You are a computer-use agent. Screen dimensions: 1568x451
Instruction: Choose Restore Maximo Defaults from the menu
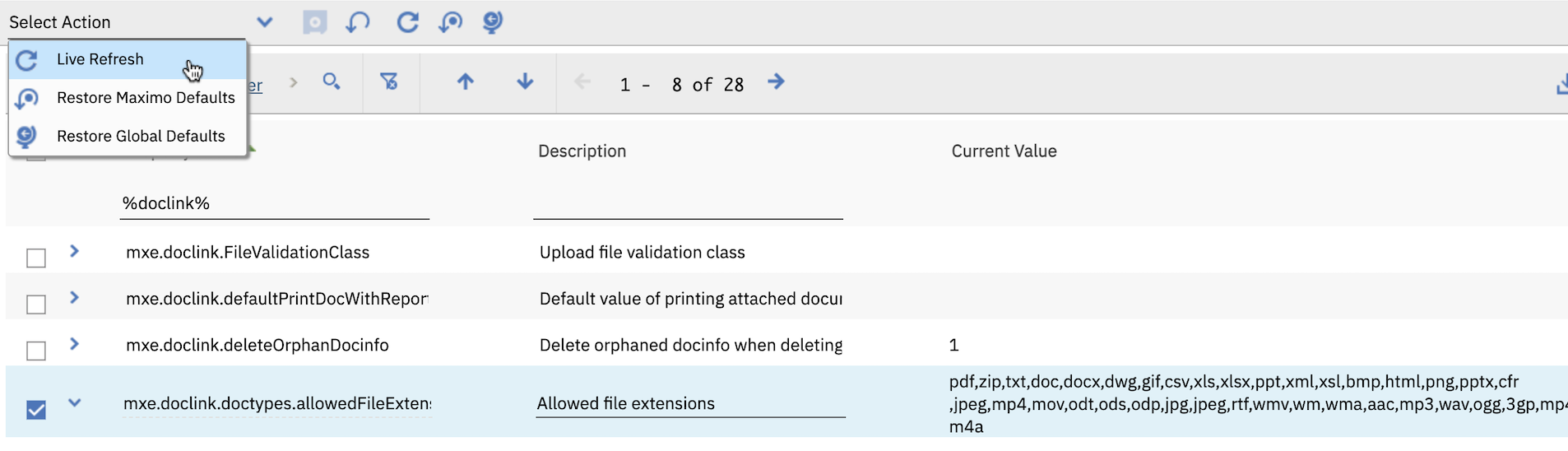coord(146,98)
